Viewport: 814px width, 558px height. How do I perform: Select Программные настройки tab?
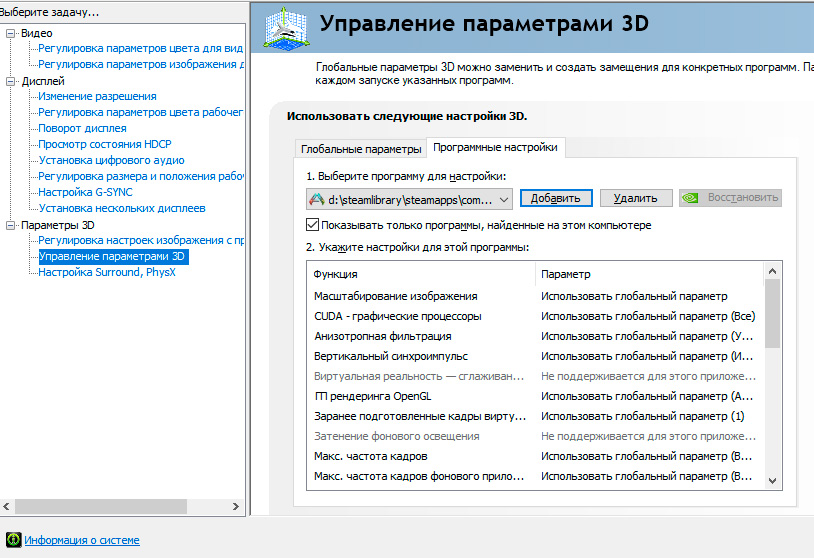[x=495, y=147]
